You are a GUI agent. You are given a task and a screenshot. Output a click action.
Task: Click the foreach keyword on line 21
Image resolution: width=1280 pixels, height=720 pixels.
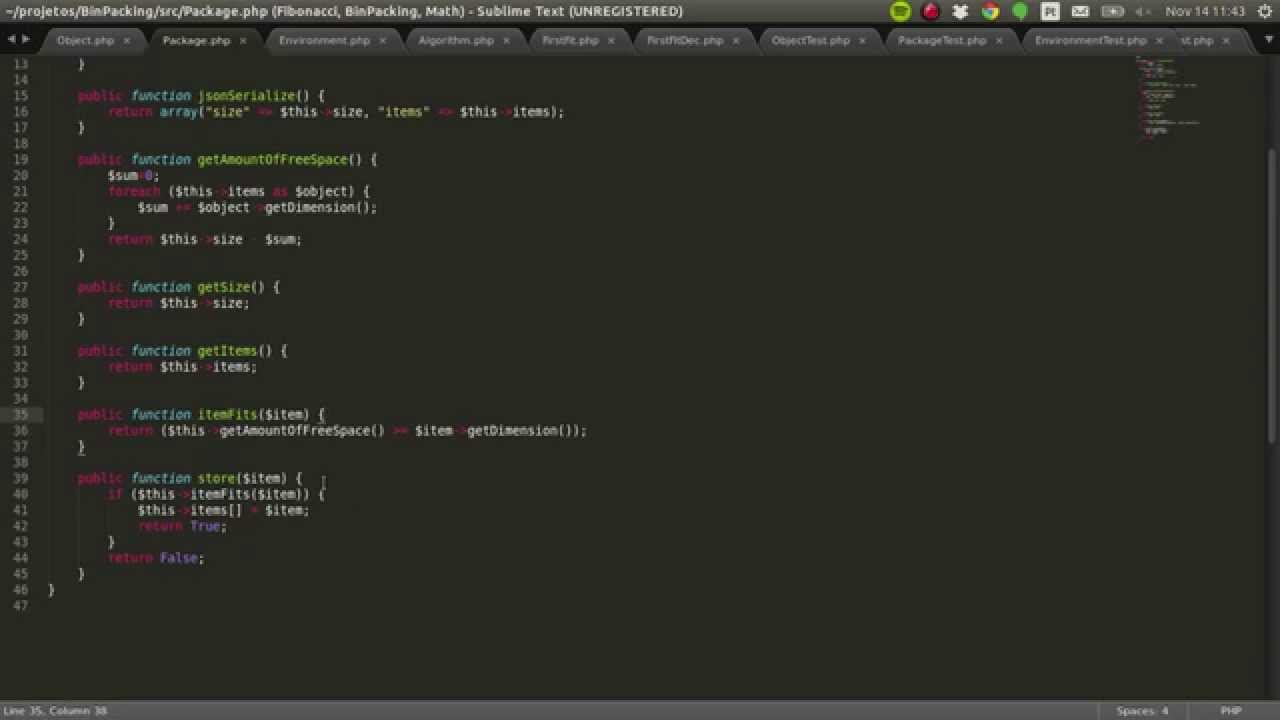pos(134,191)
